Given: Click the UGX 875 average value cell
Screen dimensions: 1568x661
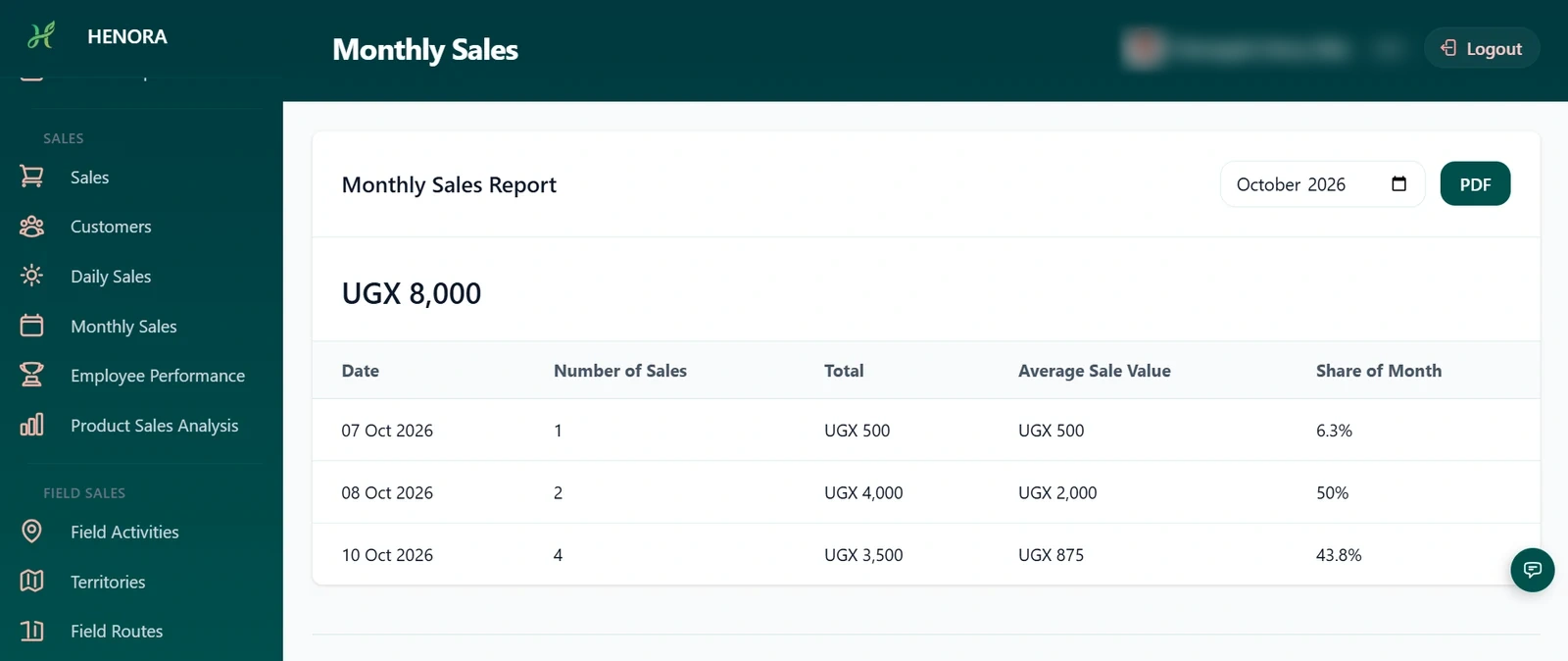Looking at the screenshot, I should click(1051, 555).
